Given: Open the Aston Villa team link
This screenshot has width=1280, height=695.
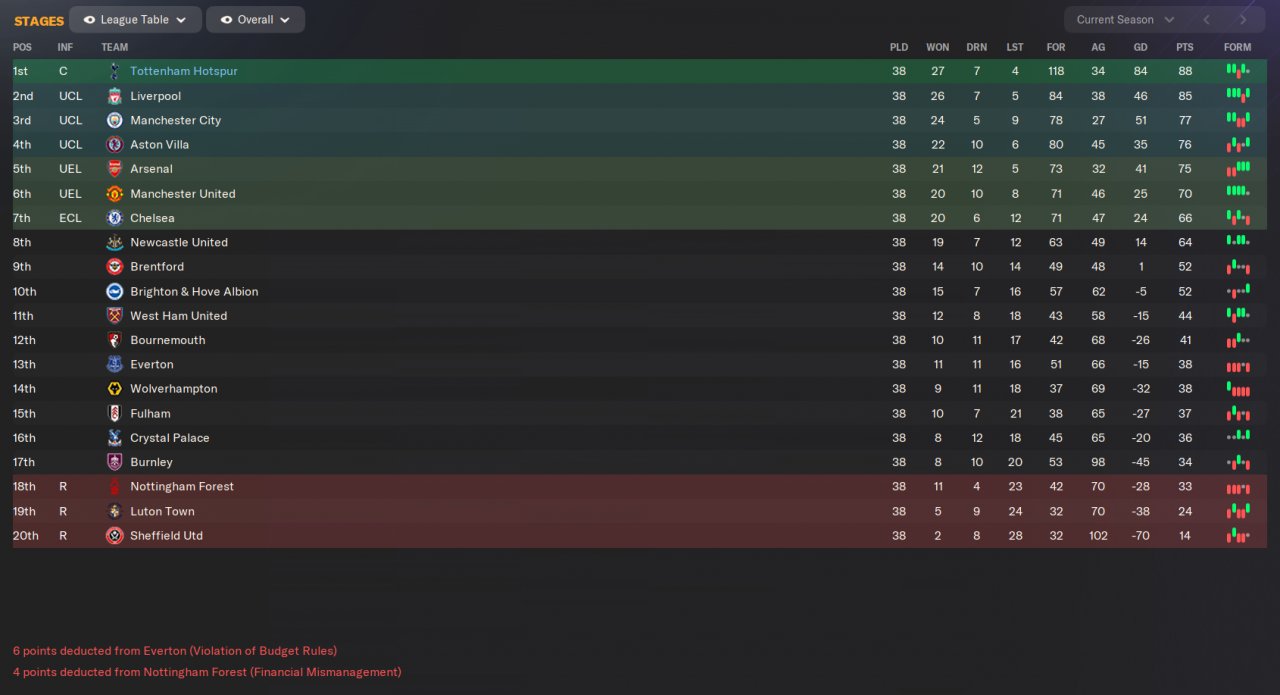Looking at the screenshot, I should pyautogui.click(x=159, y=145).
